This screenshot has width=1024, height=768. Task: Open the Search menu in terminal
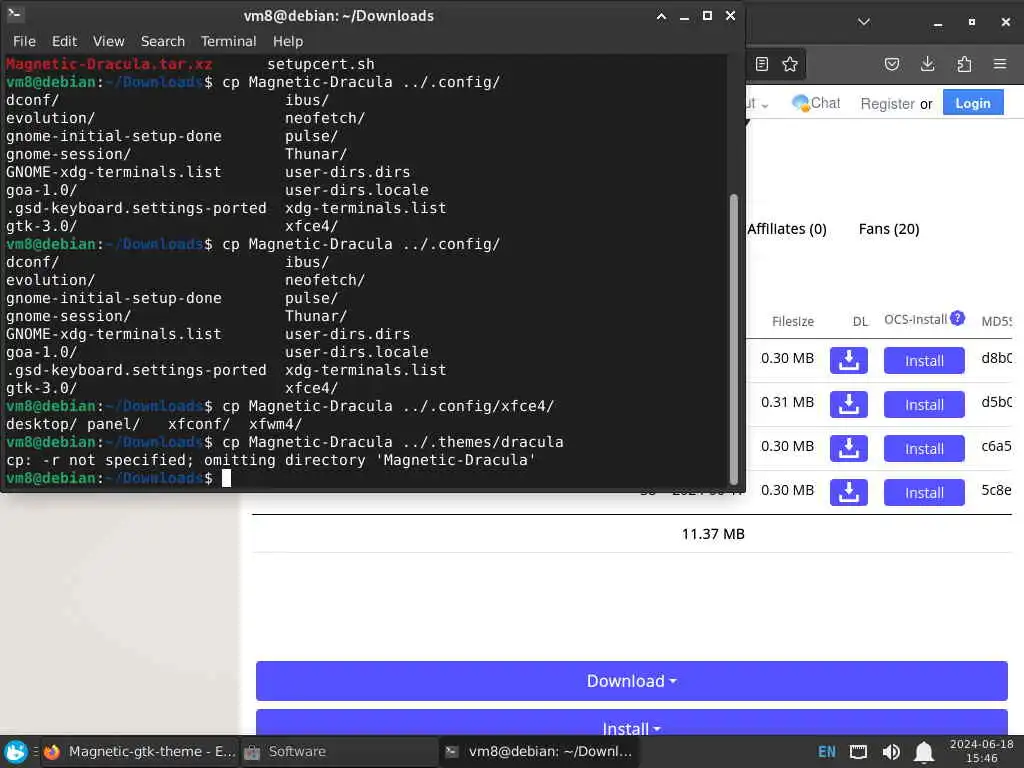pyautogui.click(x=163, y=41)
